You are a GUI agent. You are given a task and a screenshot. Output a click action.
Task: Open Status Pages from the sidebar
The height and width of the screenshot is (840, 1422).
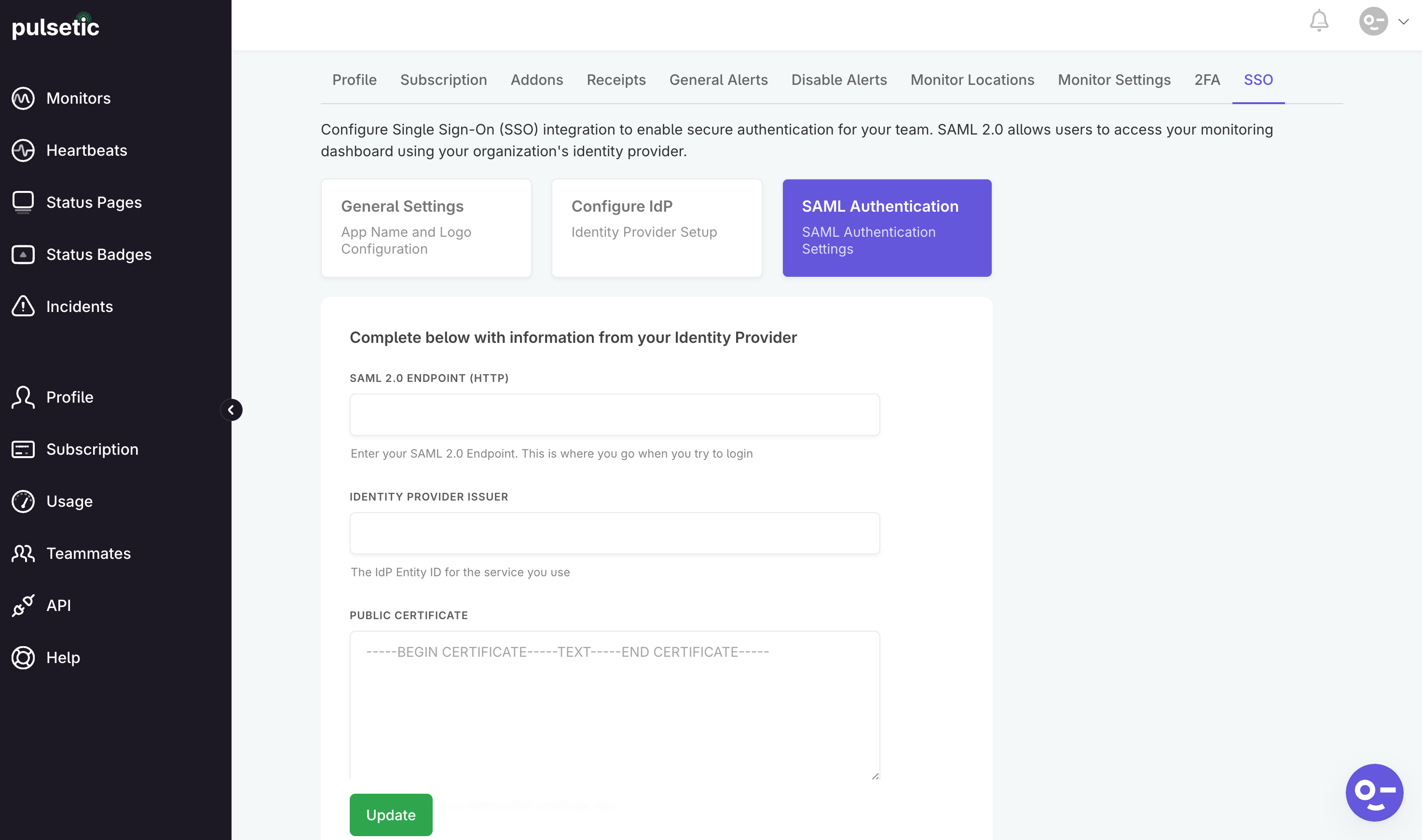click(x=94, y=202)
